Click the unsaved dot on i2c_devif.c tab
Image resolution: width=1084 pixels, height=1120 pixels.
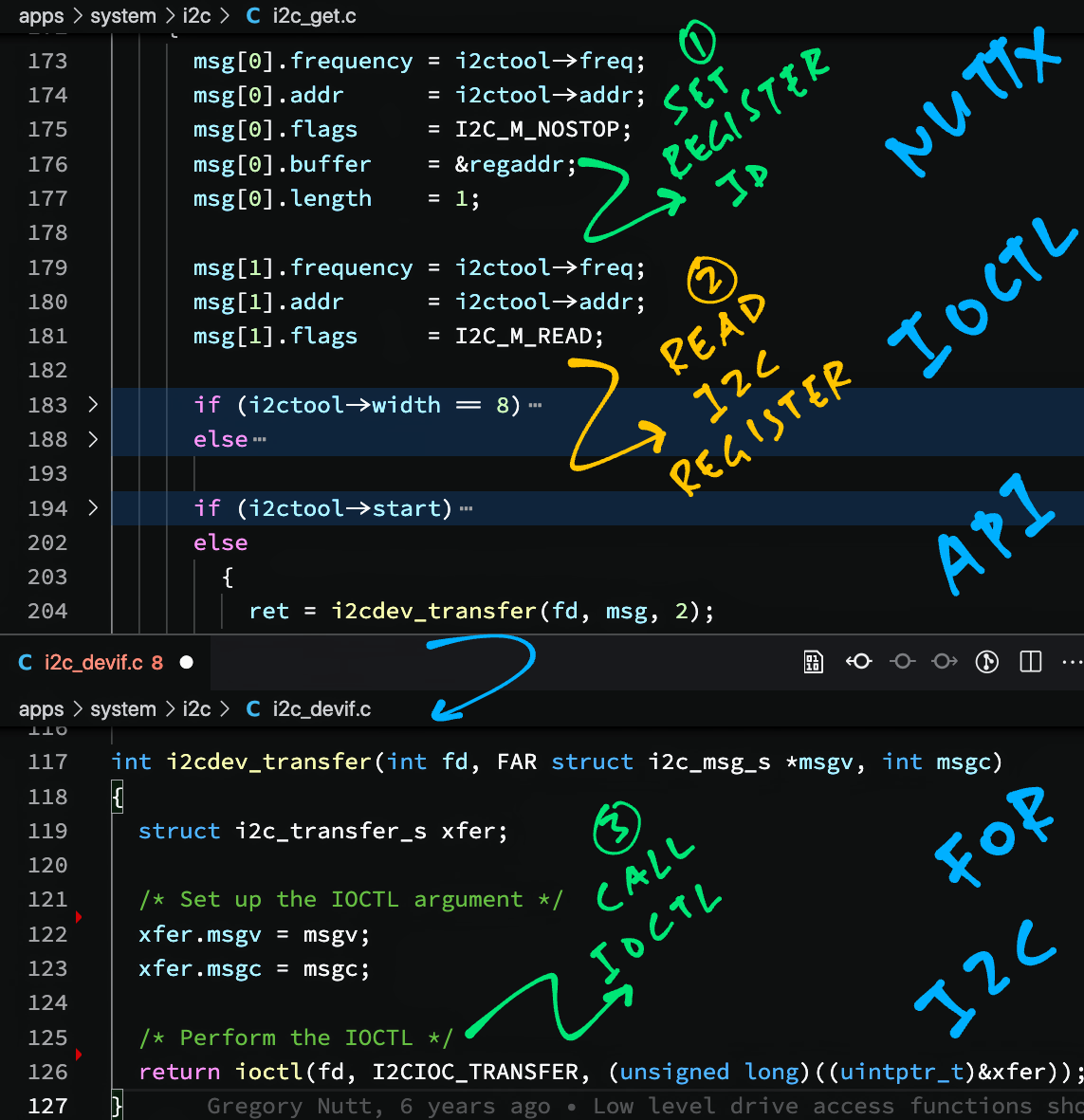click(x=187, y=662)
